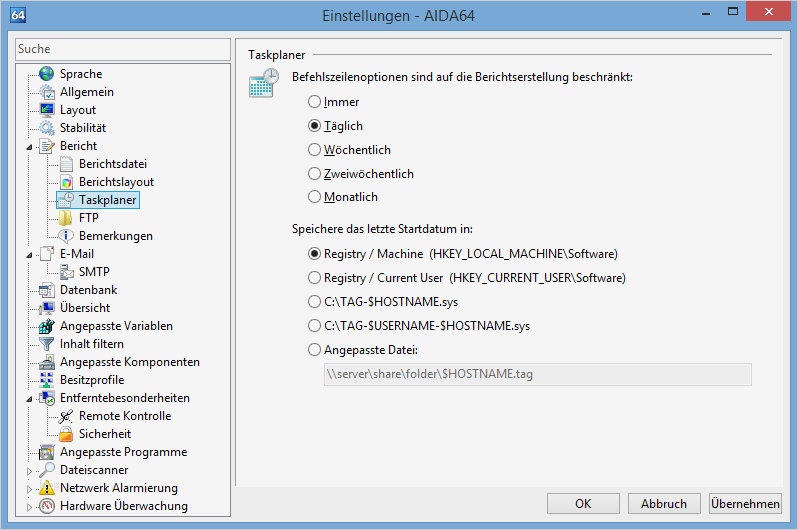Click the Stabilität gear icon

coord(47,128)
